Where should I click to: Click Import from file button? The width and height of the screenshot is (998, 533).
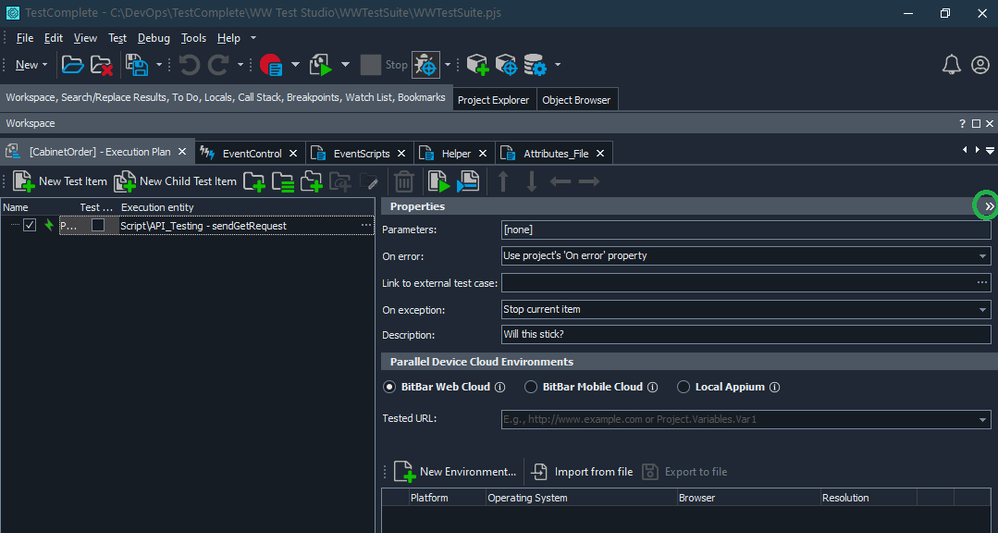[582, 472]
